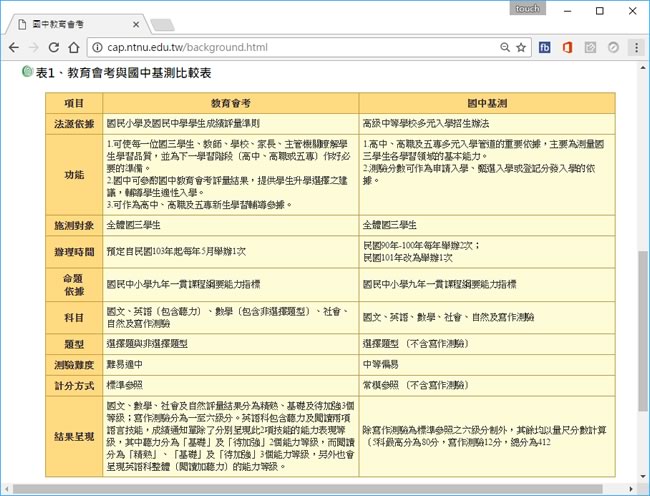This screenshot has width=650, height=496.
Task: Bookmark this page with the star
Action: 521,47
